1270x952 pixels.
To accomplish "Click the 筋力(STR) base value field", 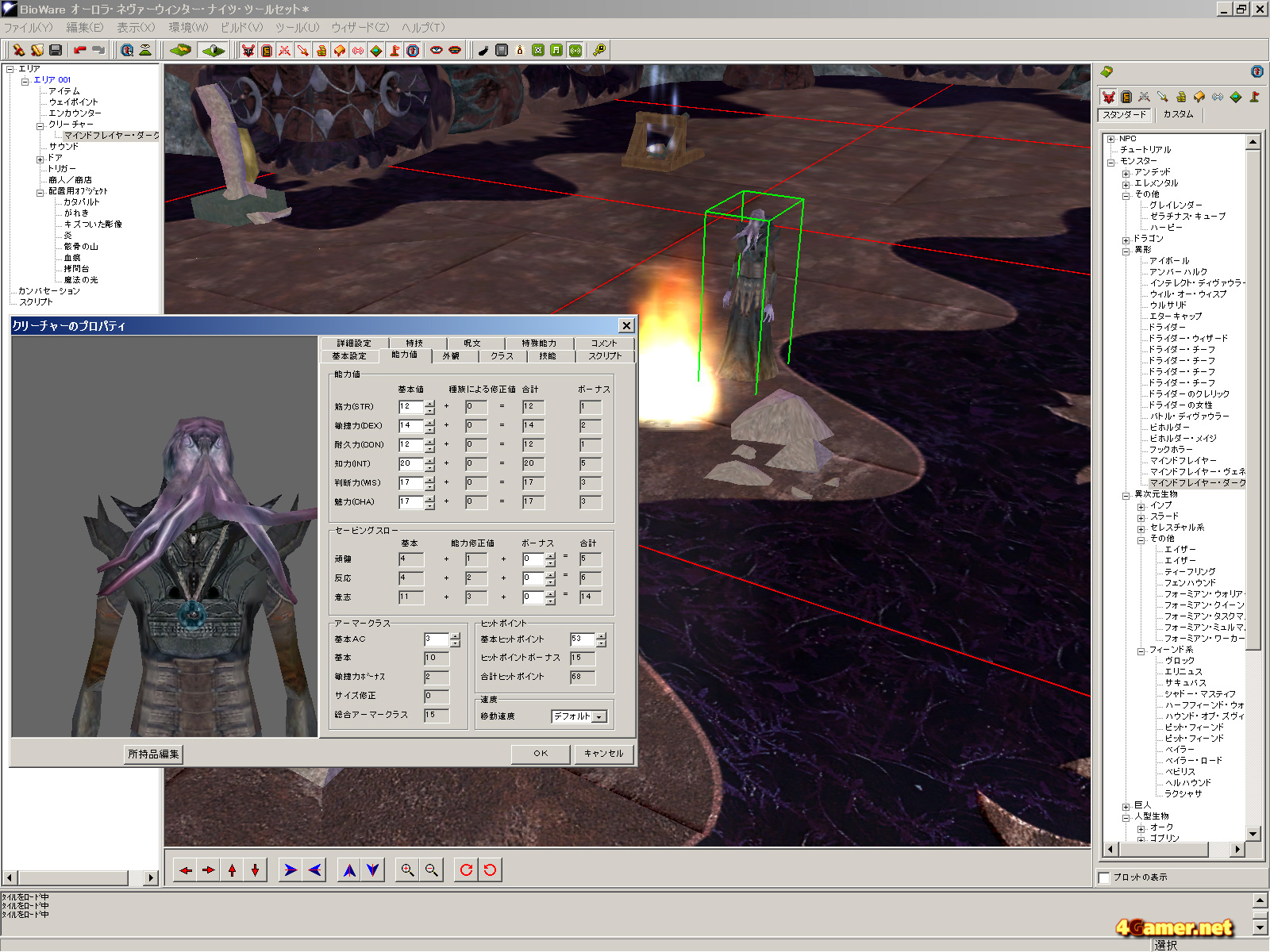I will coord(410,407).
